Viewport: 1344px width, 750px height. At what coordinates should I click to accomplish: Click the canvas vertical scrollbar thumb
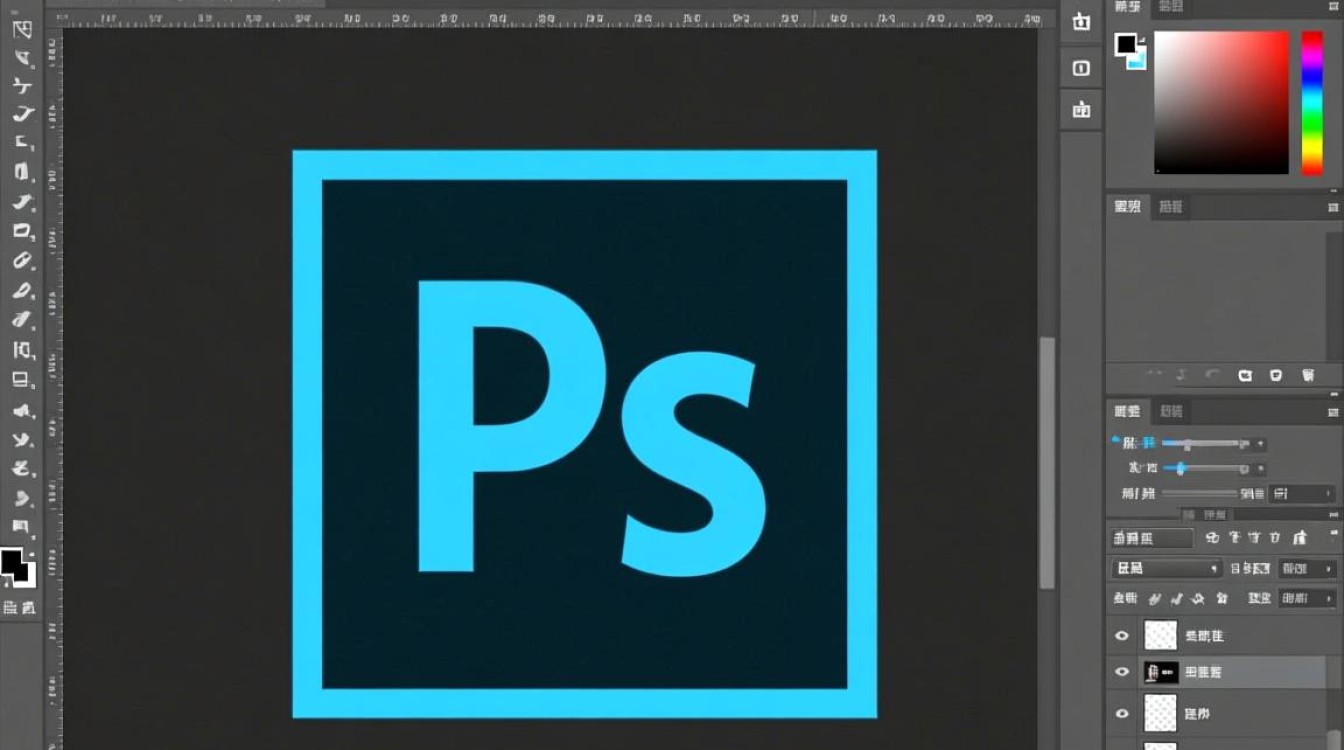pyautogui.click(x=1047, y=463)
